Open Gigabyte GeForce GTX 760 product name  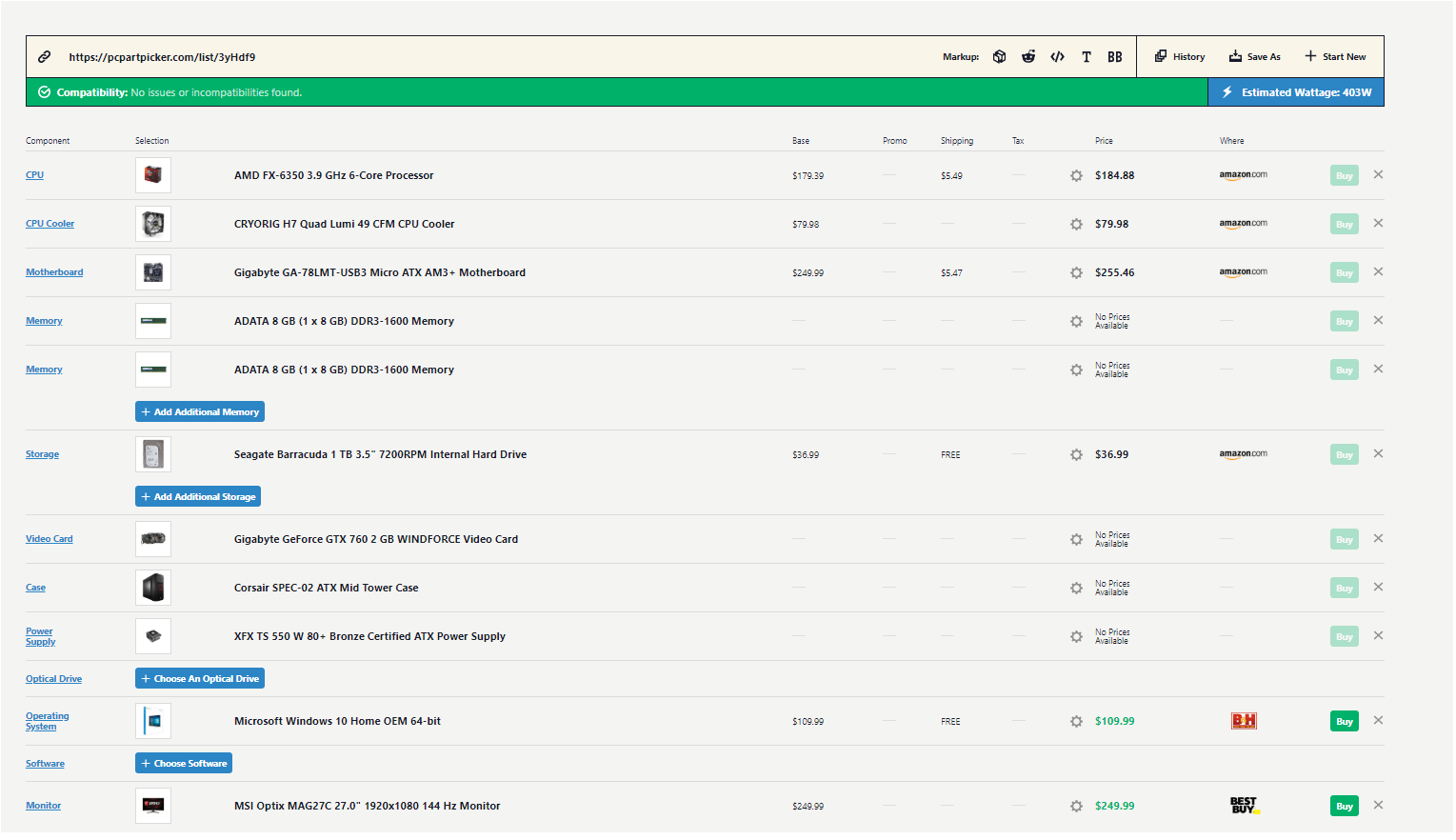376,540
